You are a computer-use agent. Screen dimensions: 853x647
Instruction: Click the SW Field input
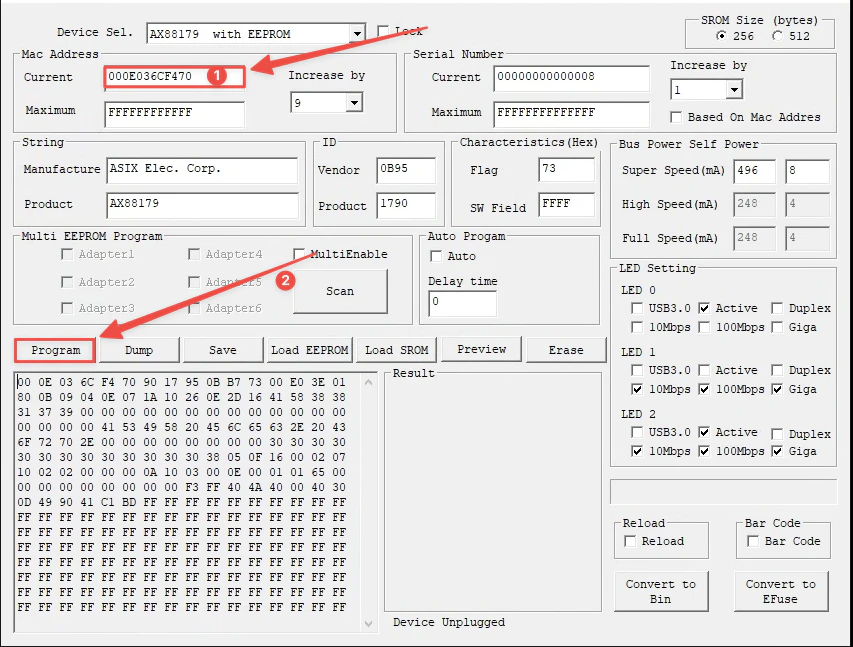566,205
